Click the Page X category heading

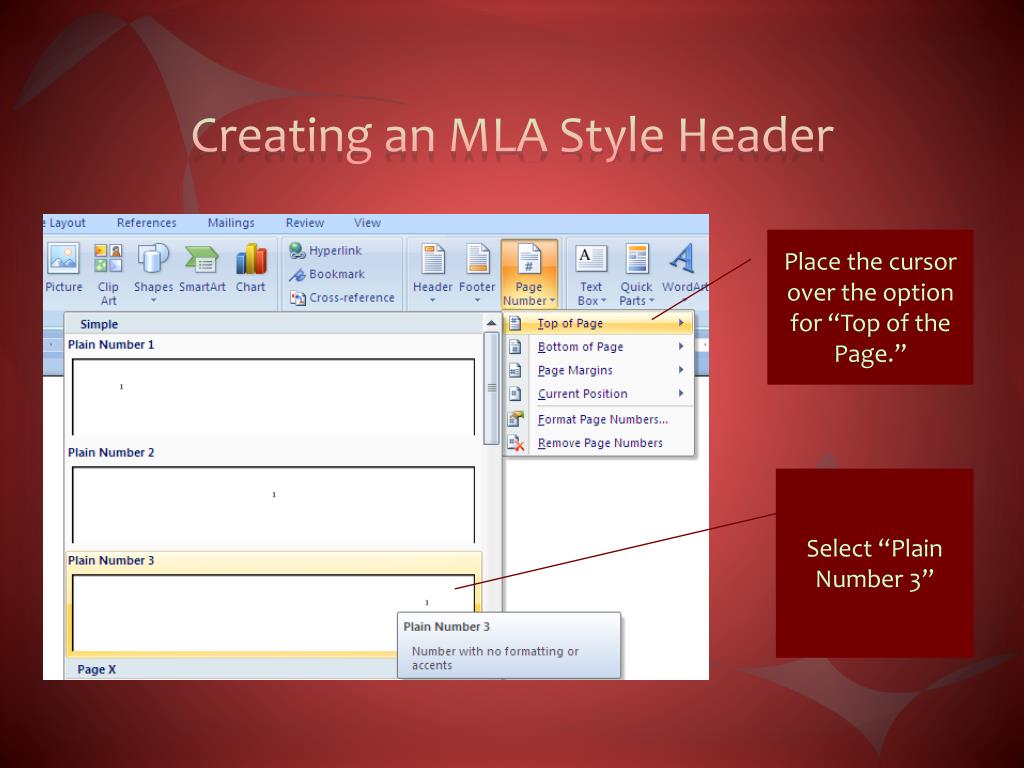click(x=97, y=669)
